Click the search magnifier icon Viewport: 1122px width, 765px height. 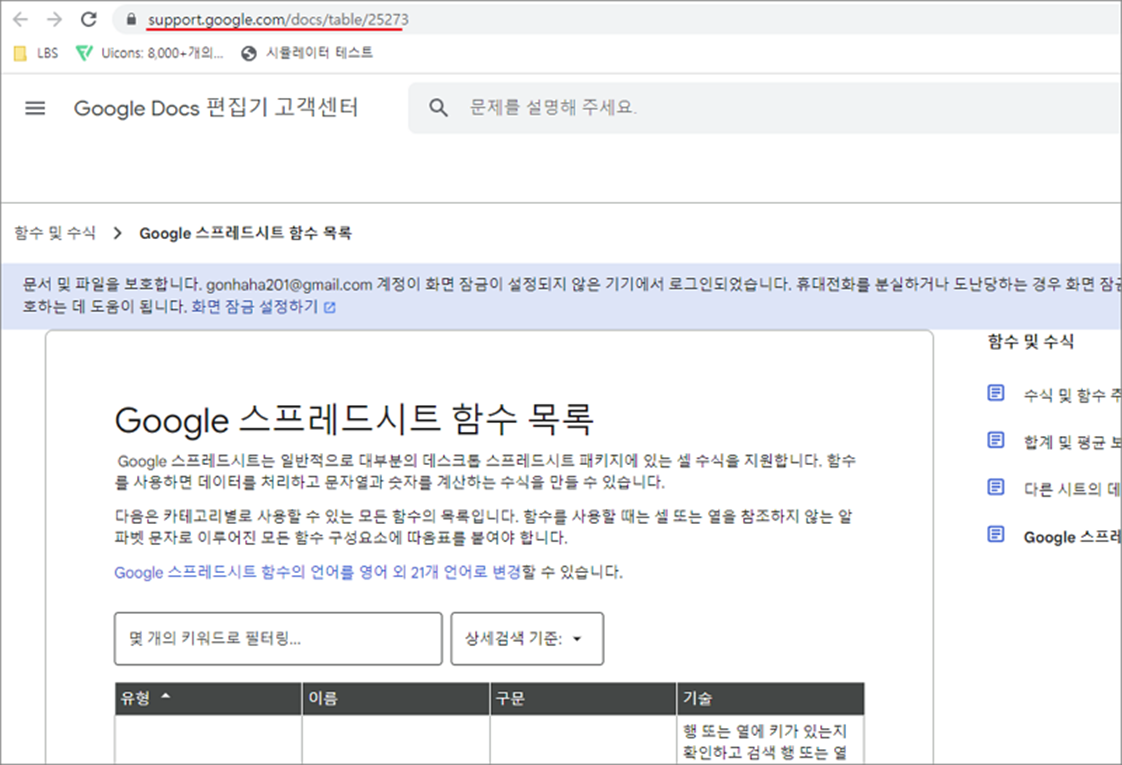438,108
